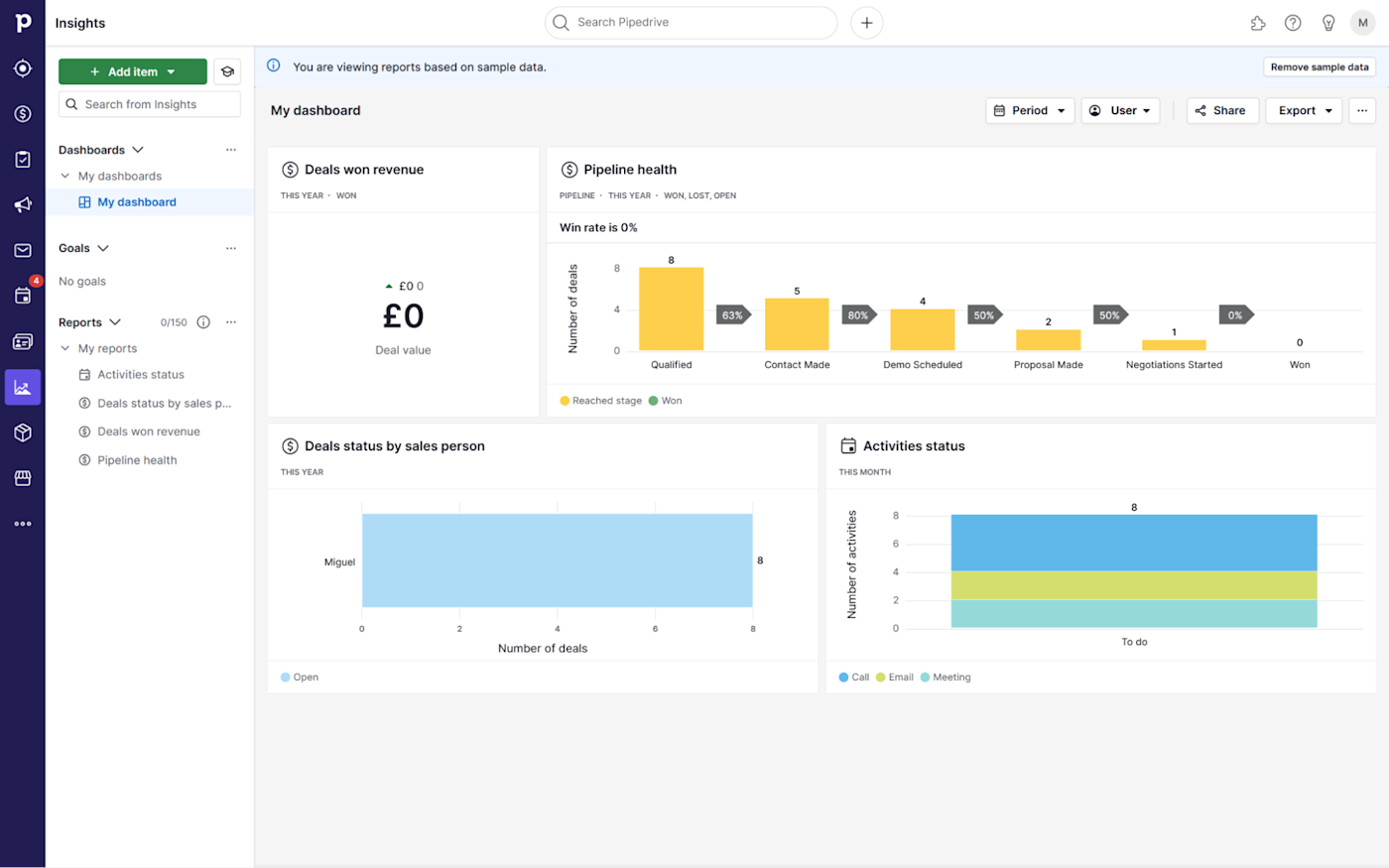Open the lightbulb tips icon

click(x=1328, y=23)
